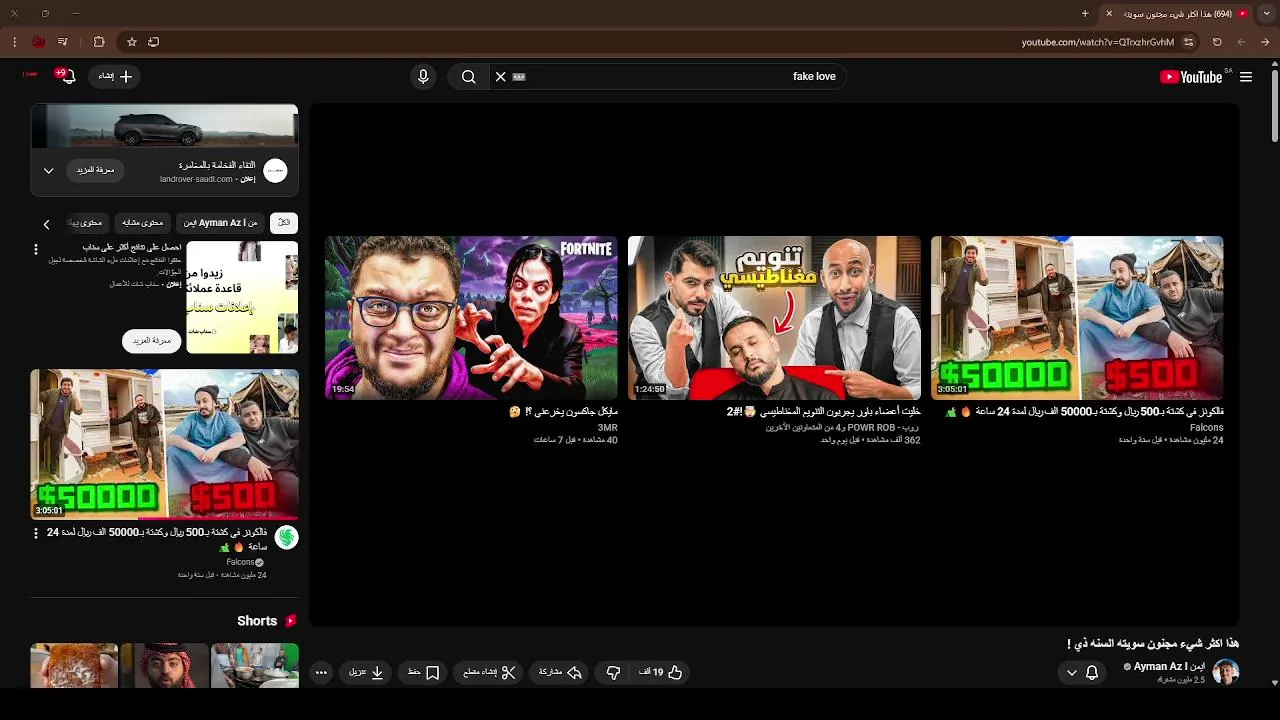This screenshot has width=1280, height=720.
Task: Close the YouTube browser tab
Action: [1108, 14]
